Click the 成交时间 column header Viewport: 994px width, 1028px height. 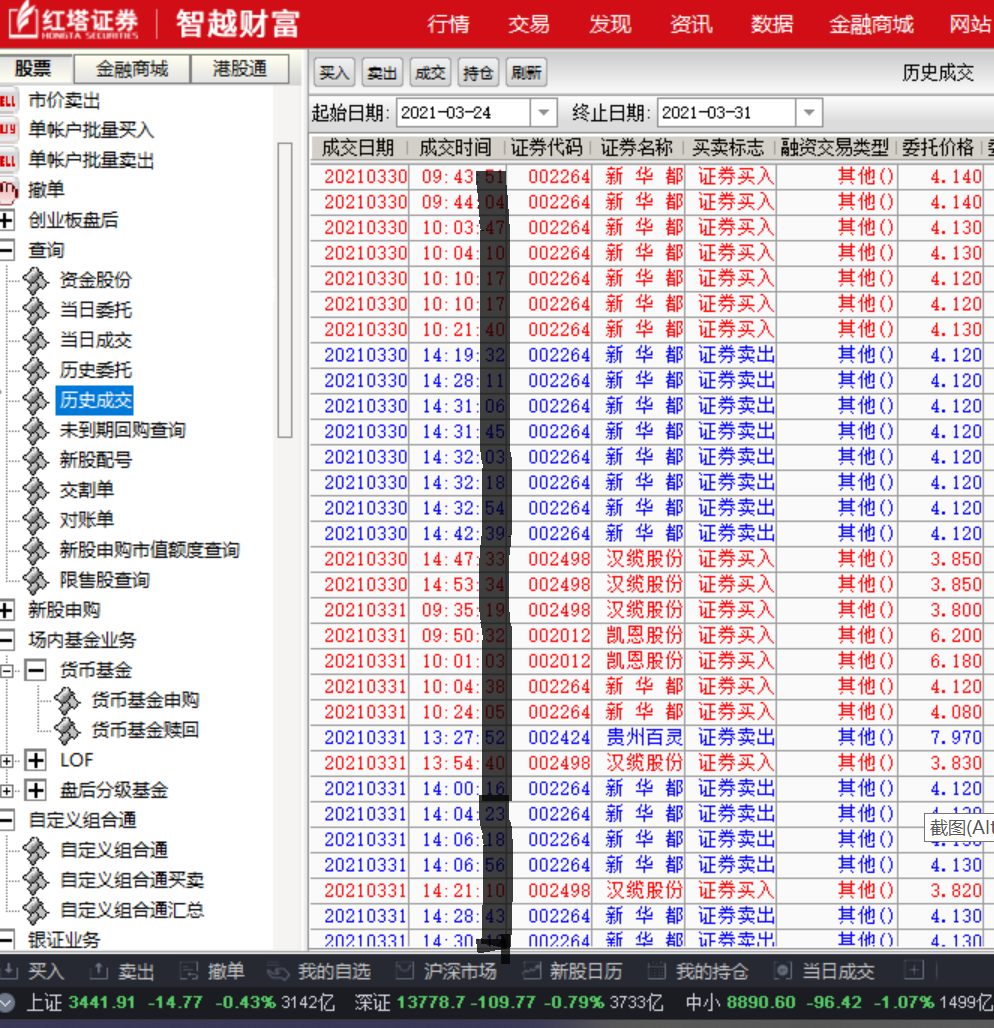[x=455, y=148]
